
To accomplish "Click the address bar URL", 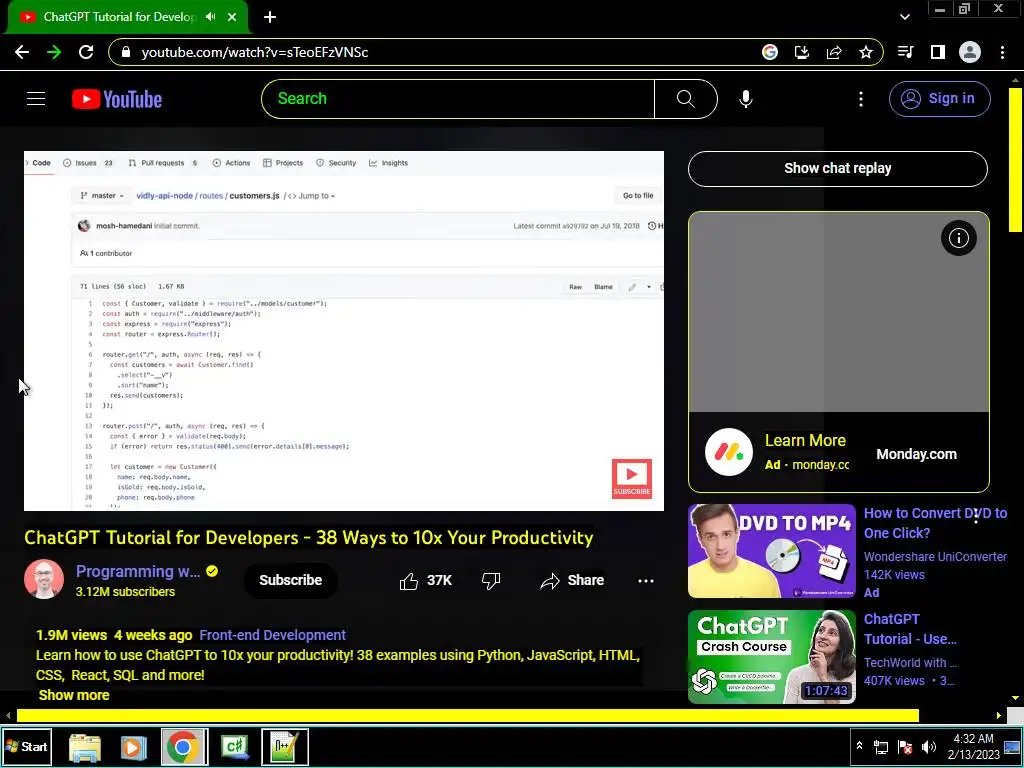I will tap(255, 52).
